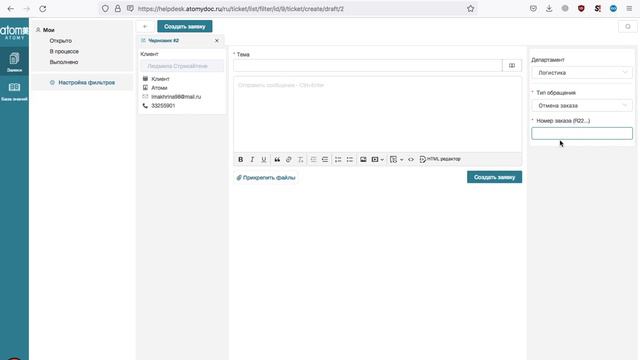Insert a bulleted list

tap(350, 160)
